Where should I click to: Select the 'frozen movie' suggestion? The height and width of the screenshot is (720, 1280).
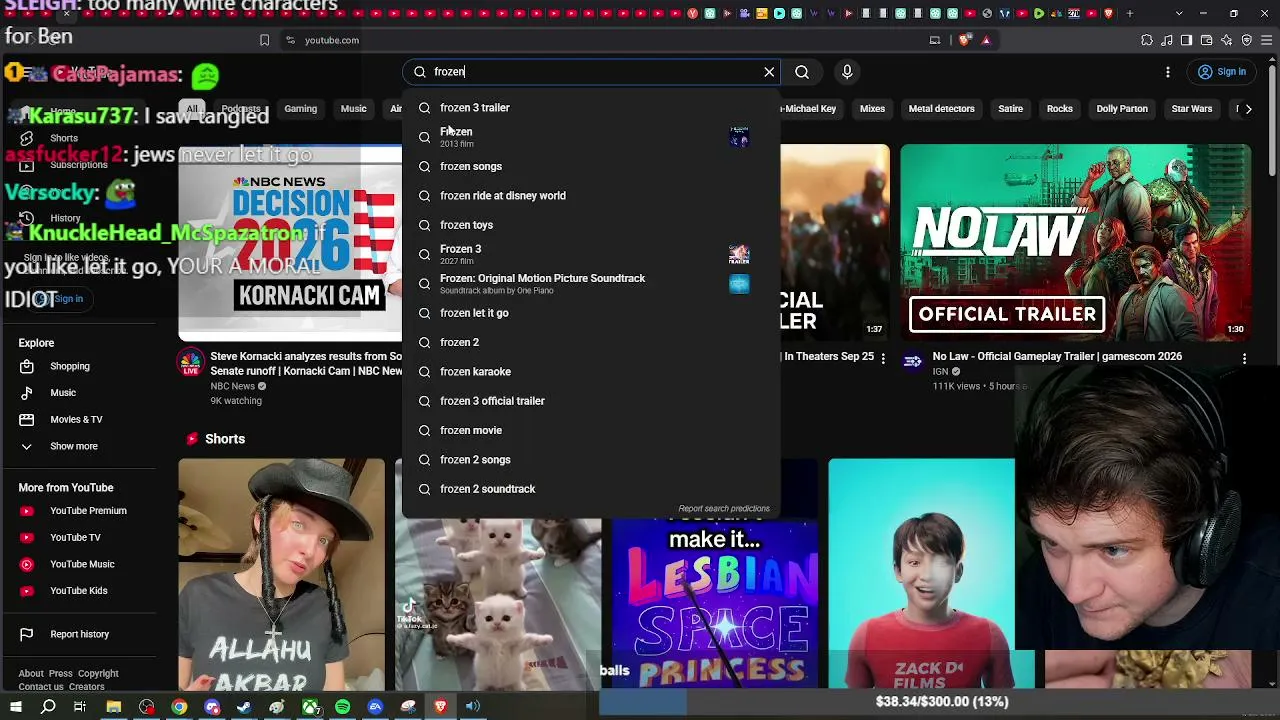pyautogui.click(x=590, y=430)
